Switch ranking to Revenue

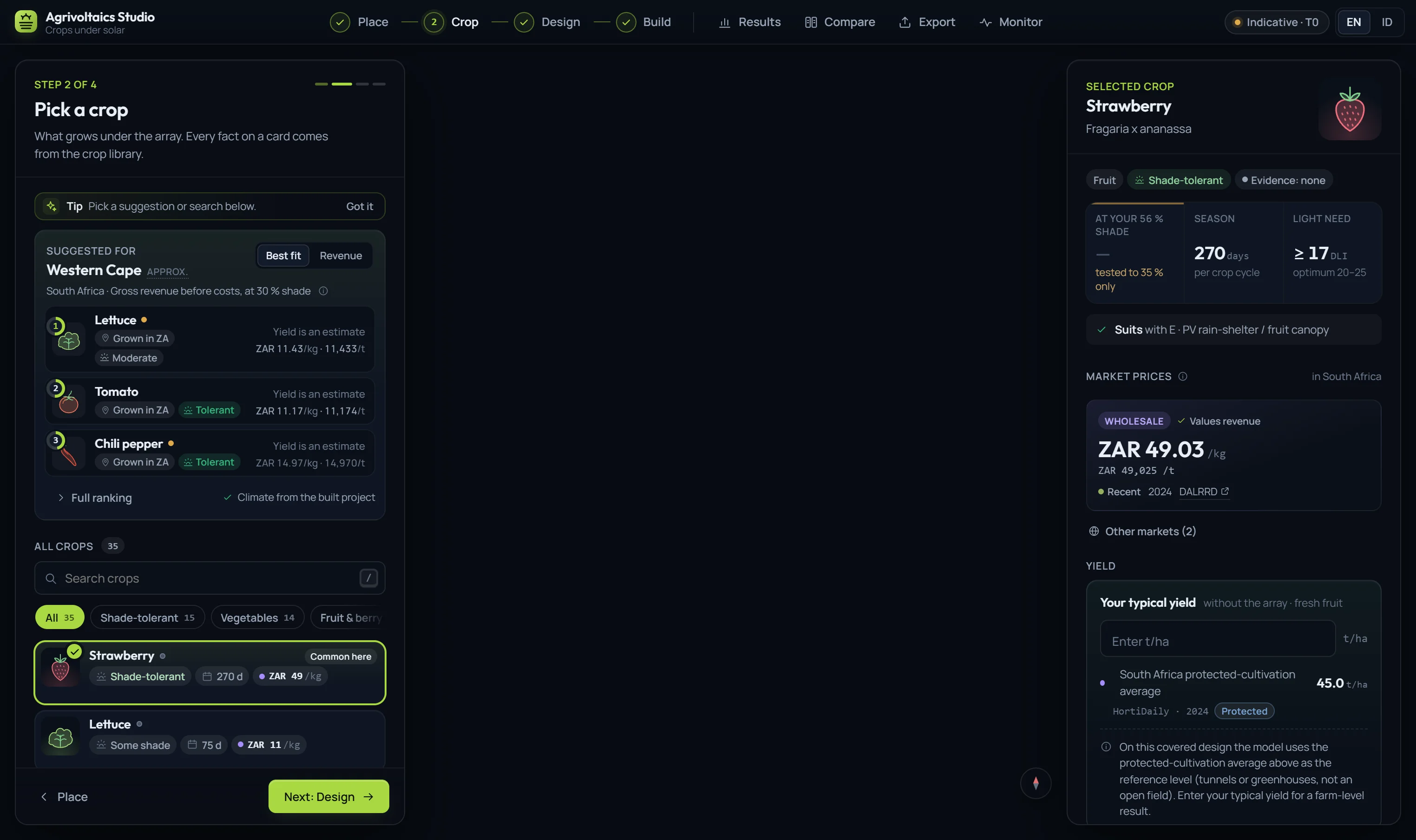[x=341, y=256]
